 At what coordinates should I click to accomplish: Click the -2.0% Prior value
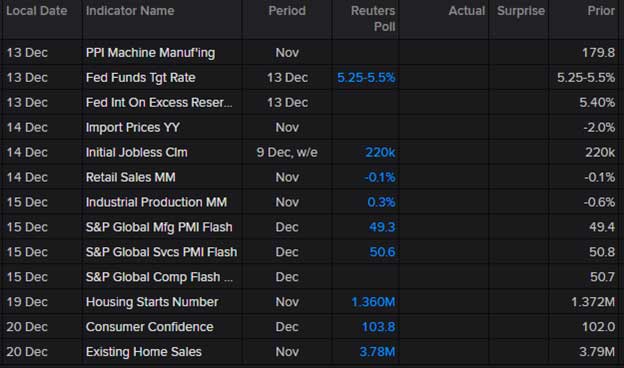[x=599, y=127]
